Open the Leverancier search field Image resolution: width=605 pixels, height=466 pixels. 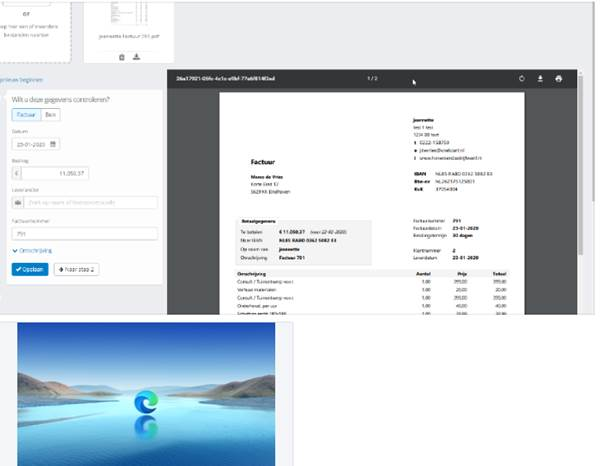[90, 203]
